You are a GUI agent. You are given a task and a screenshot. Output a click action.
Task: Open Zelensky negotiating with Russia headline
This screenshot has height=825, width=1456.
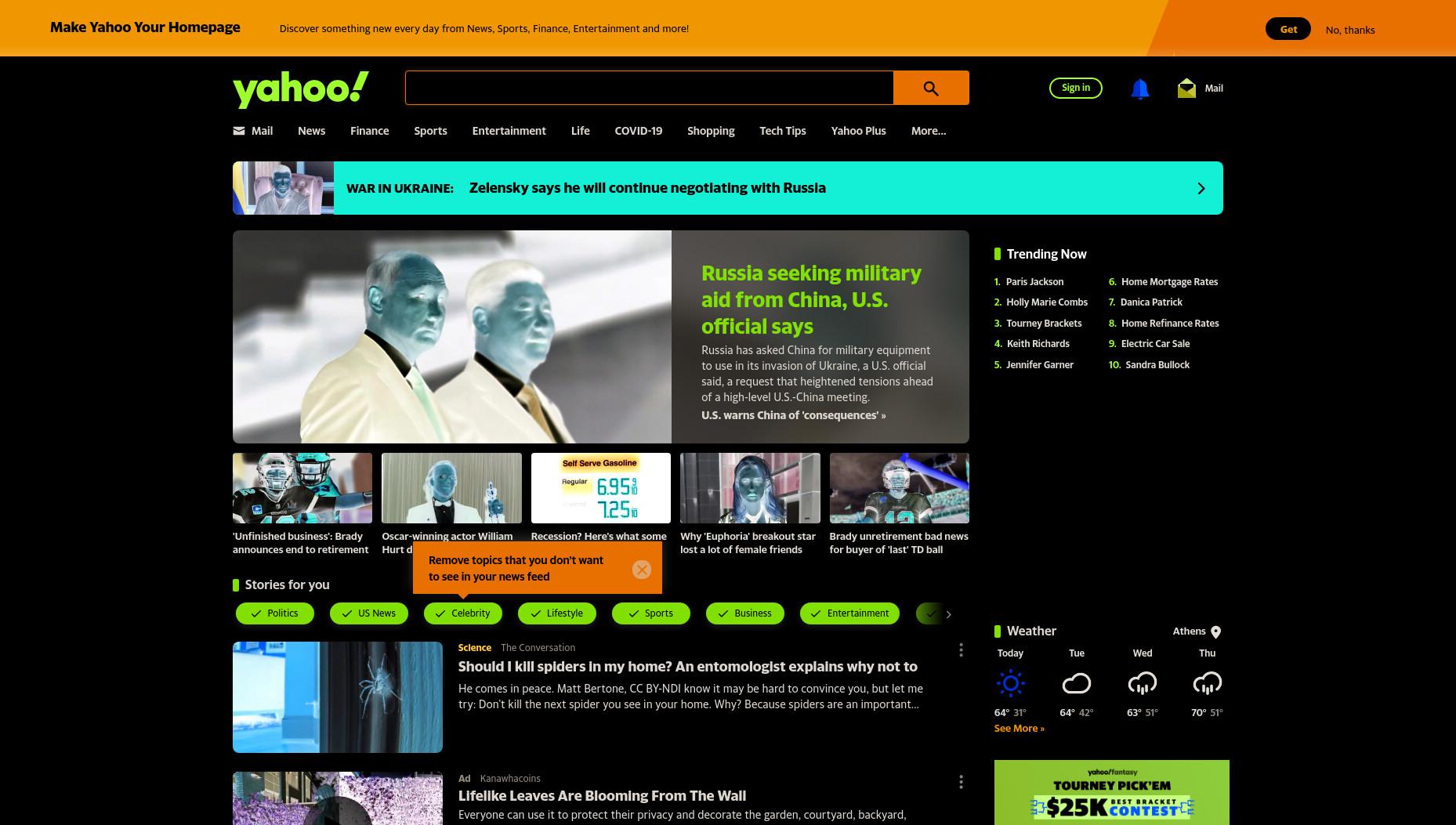tap(647, 188)
